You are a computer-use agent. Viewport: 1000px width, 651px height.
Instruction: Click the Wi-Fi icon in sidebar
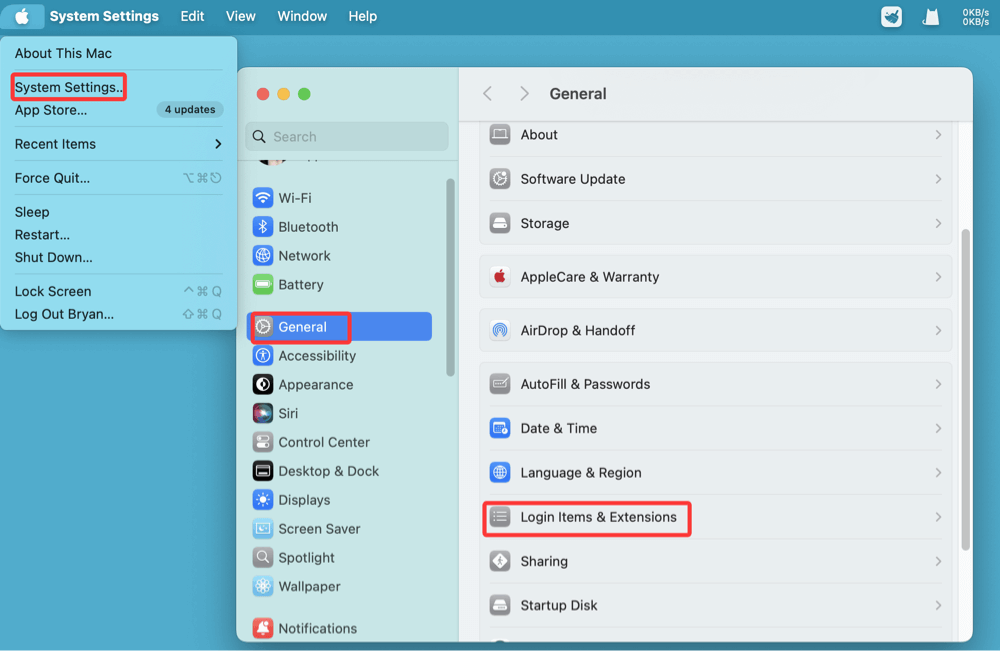point(263,198)
